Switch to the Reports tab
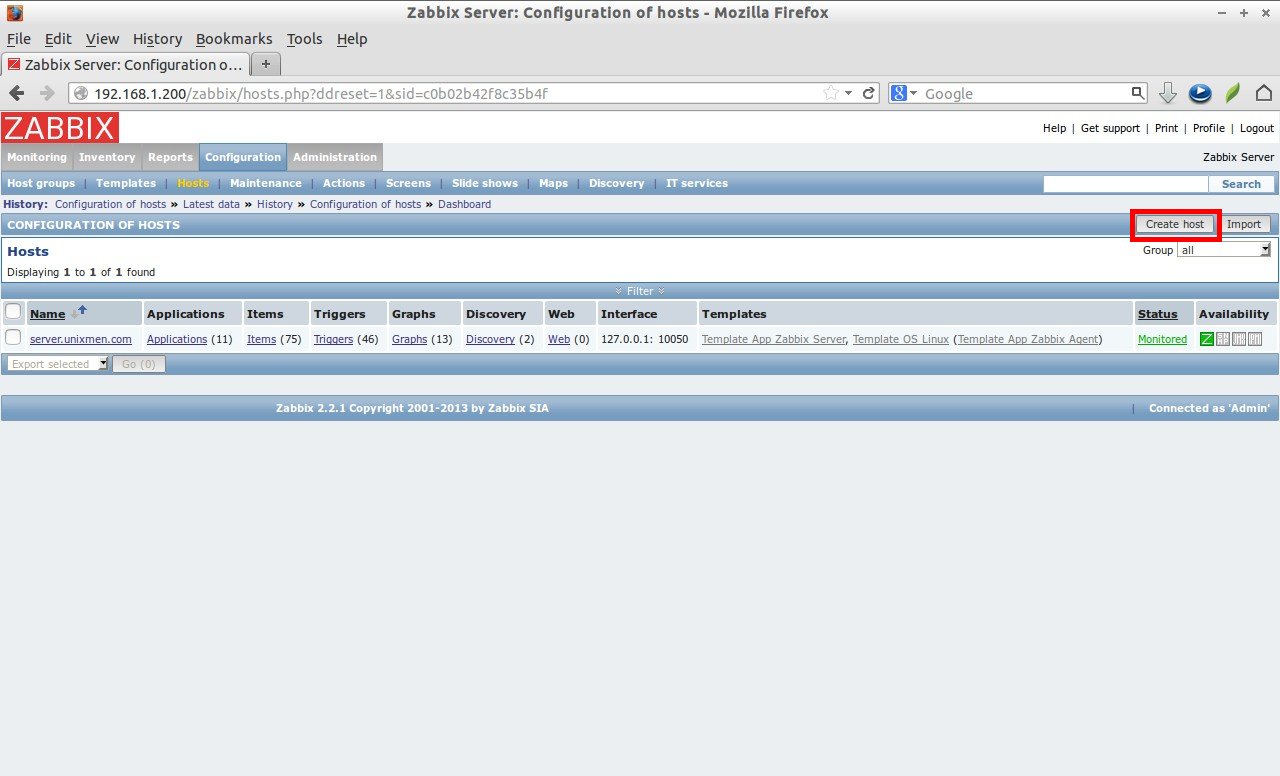Viewport: 1280px width, 776px height. 170,157
